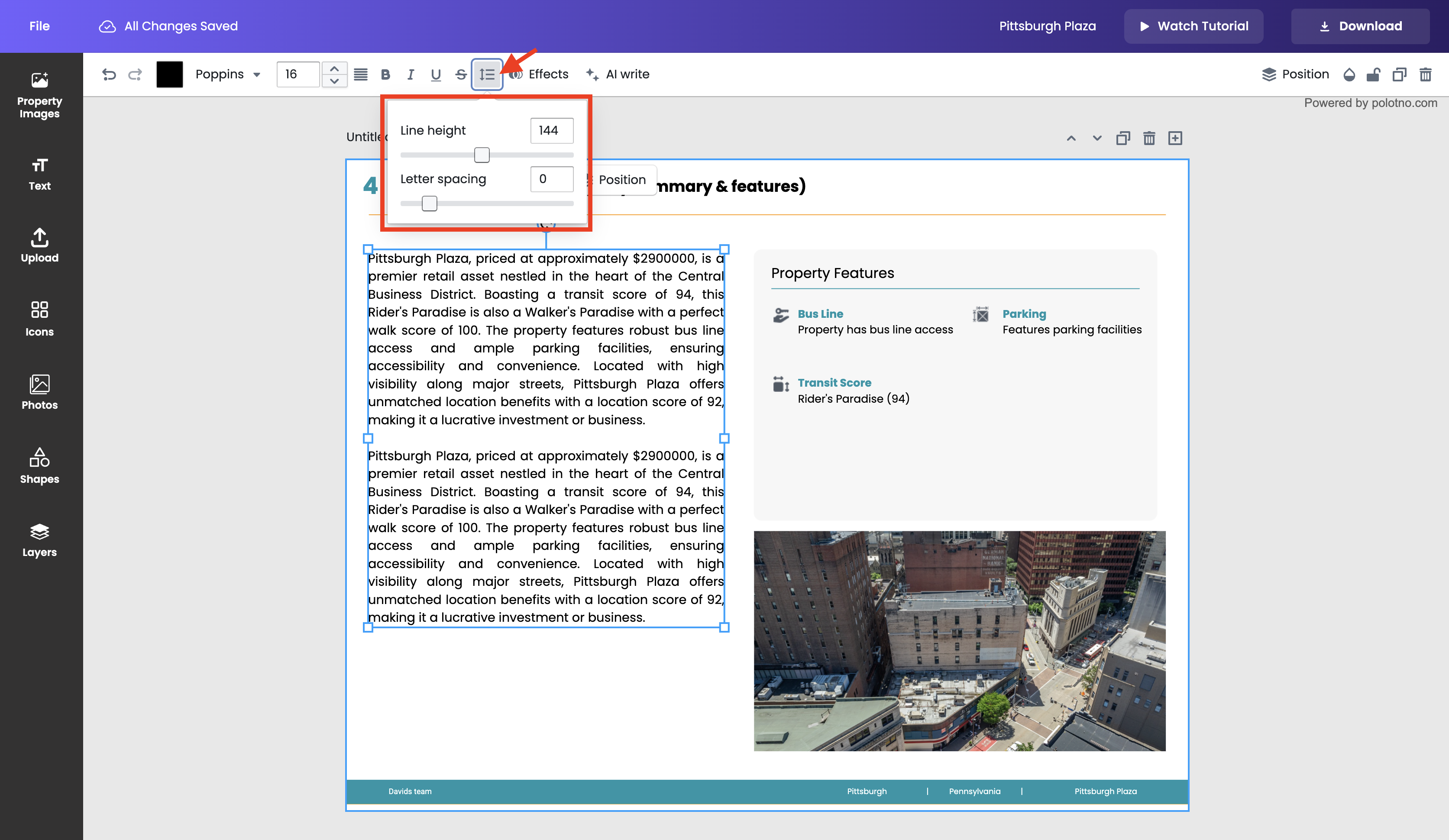Delete element with toolbar trash icon

point(1426,74)
